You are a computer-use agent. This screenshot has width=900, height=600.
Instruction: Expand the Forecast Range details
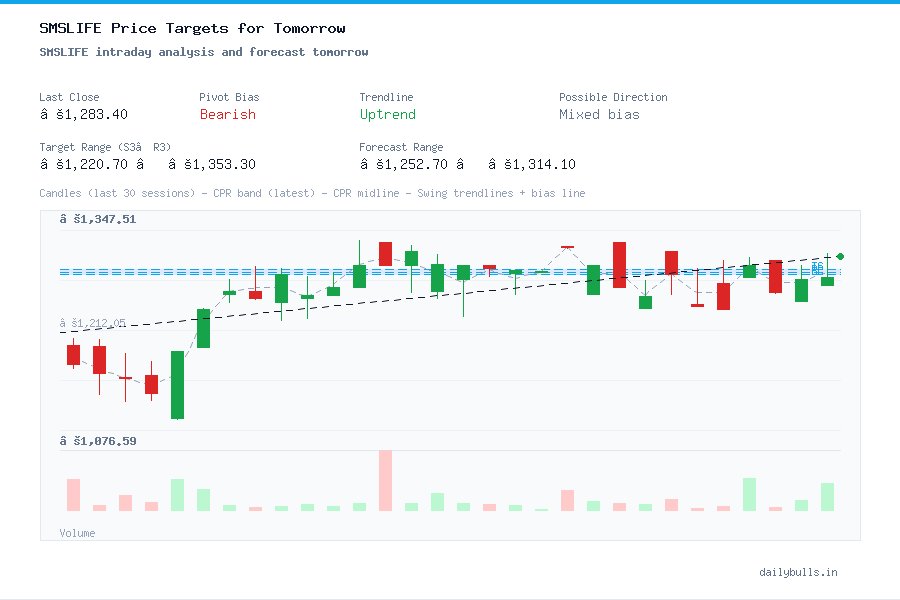[x=401, y=146]
